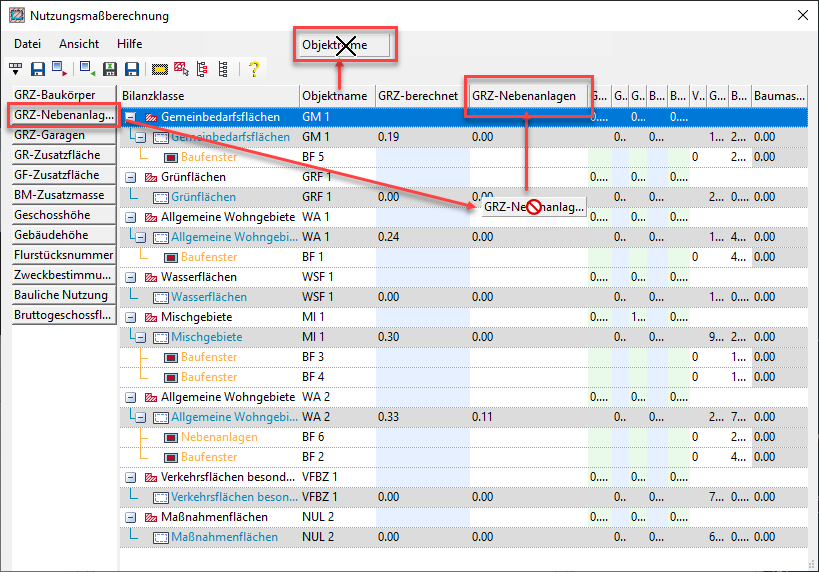Click the red hatched area with cursor icon
Image resolution: width=819 pixels, height=572 pixels.
click(x=181, y=69)
